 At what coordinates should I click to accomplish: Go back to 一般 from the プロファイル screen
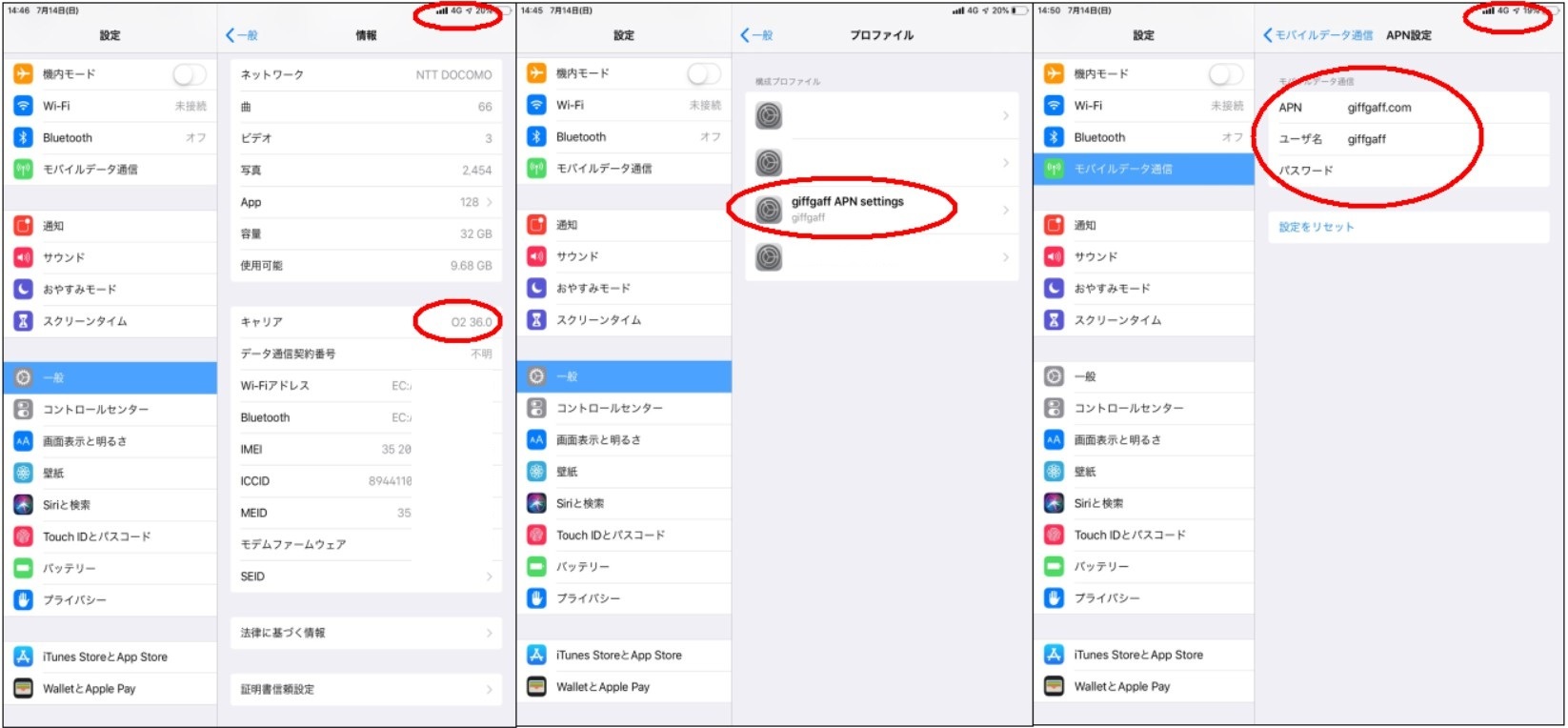756,35
